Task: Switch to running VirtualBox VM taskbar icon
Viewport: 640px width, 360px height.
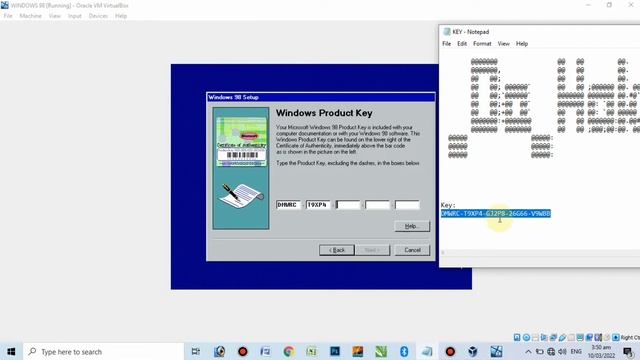Action: 496,351
